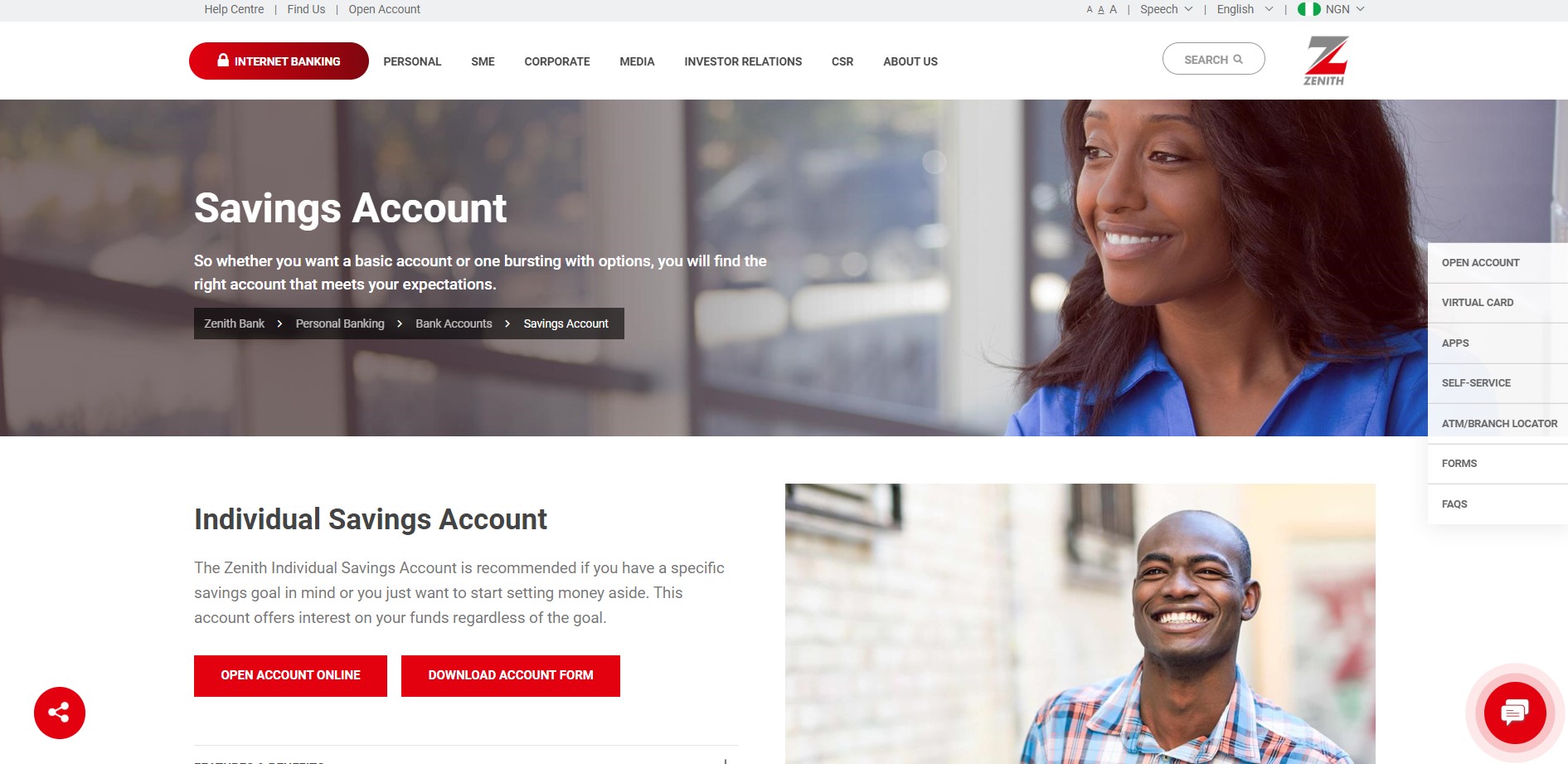
Task: Open the English language dropdown
Action: pos(1245,9)
